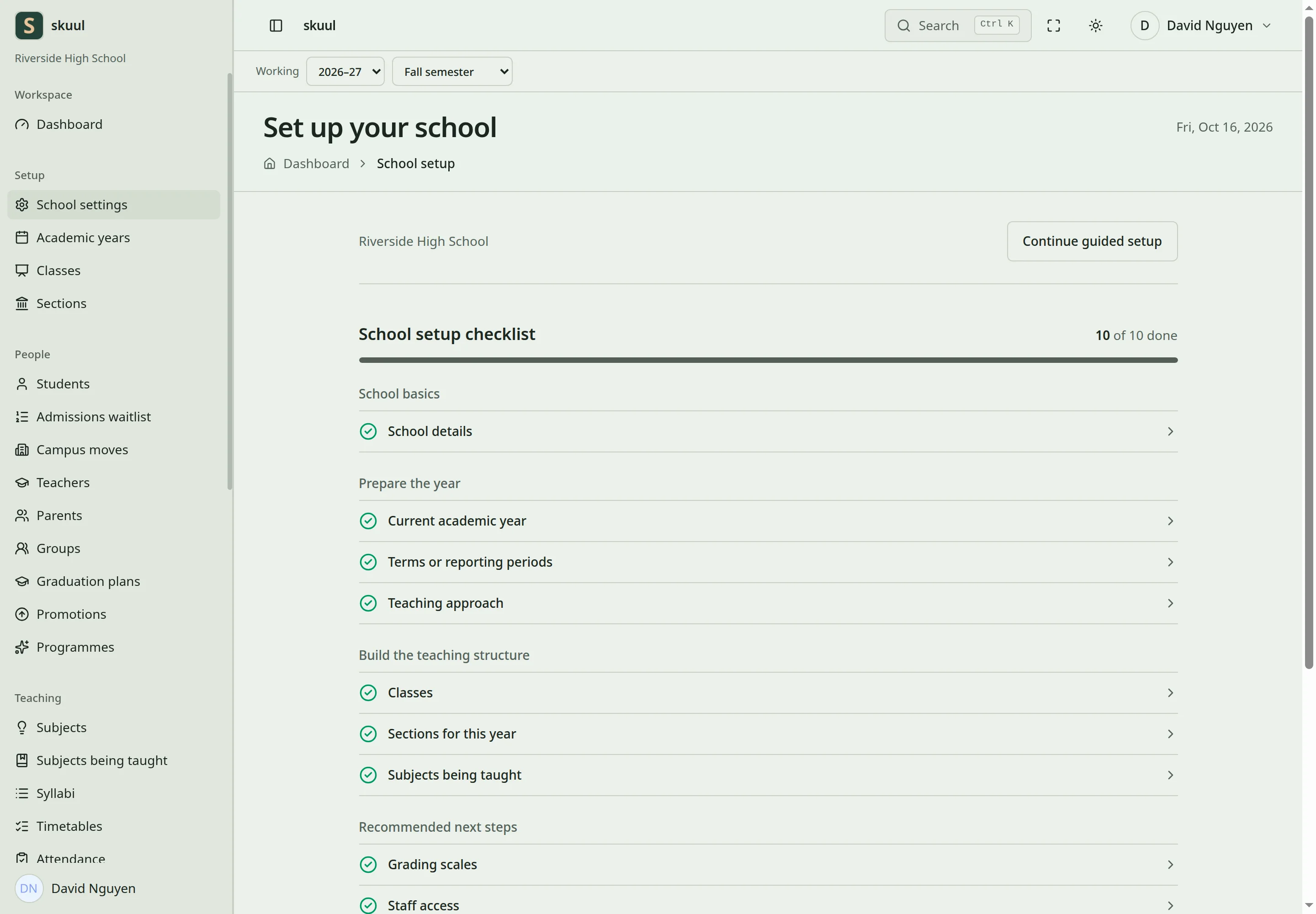Screen dimensions: 1316x914
Task: Click the Subjects lightbulb icon
Action: tap(22, 727)
